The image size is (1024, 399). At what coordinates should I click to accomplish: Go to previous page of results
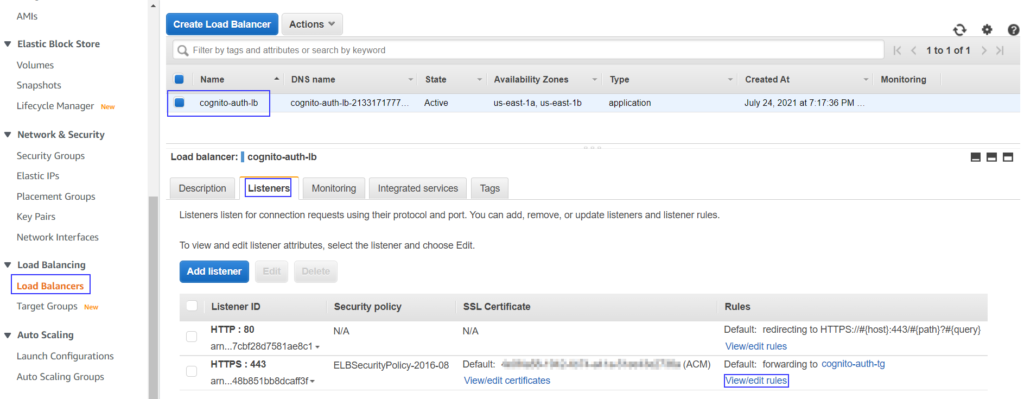[x=914, y=50]
